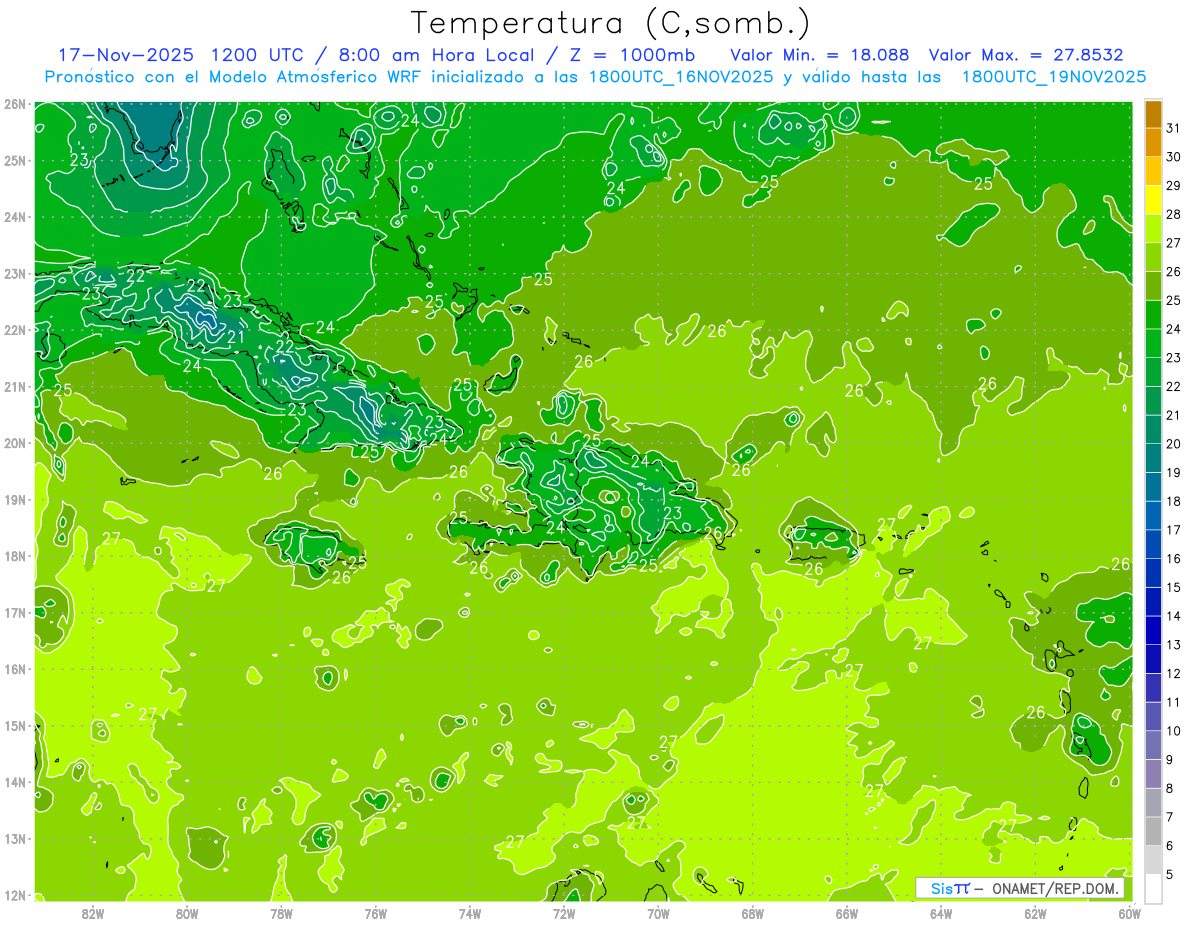Select the "1800UTC_19NOV2025" valid-until time text
This screenshot has height=927, width=1200.
coord(1054,77)
